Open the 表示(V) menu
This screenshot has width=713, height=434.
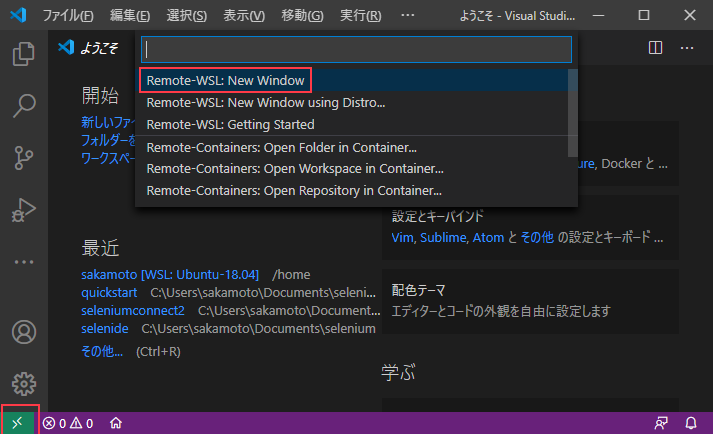point(244,16)
